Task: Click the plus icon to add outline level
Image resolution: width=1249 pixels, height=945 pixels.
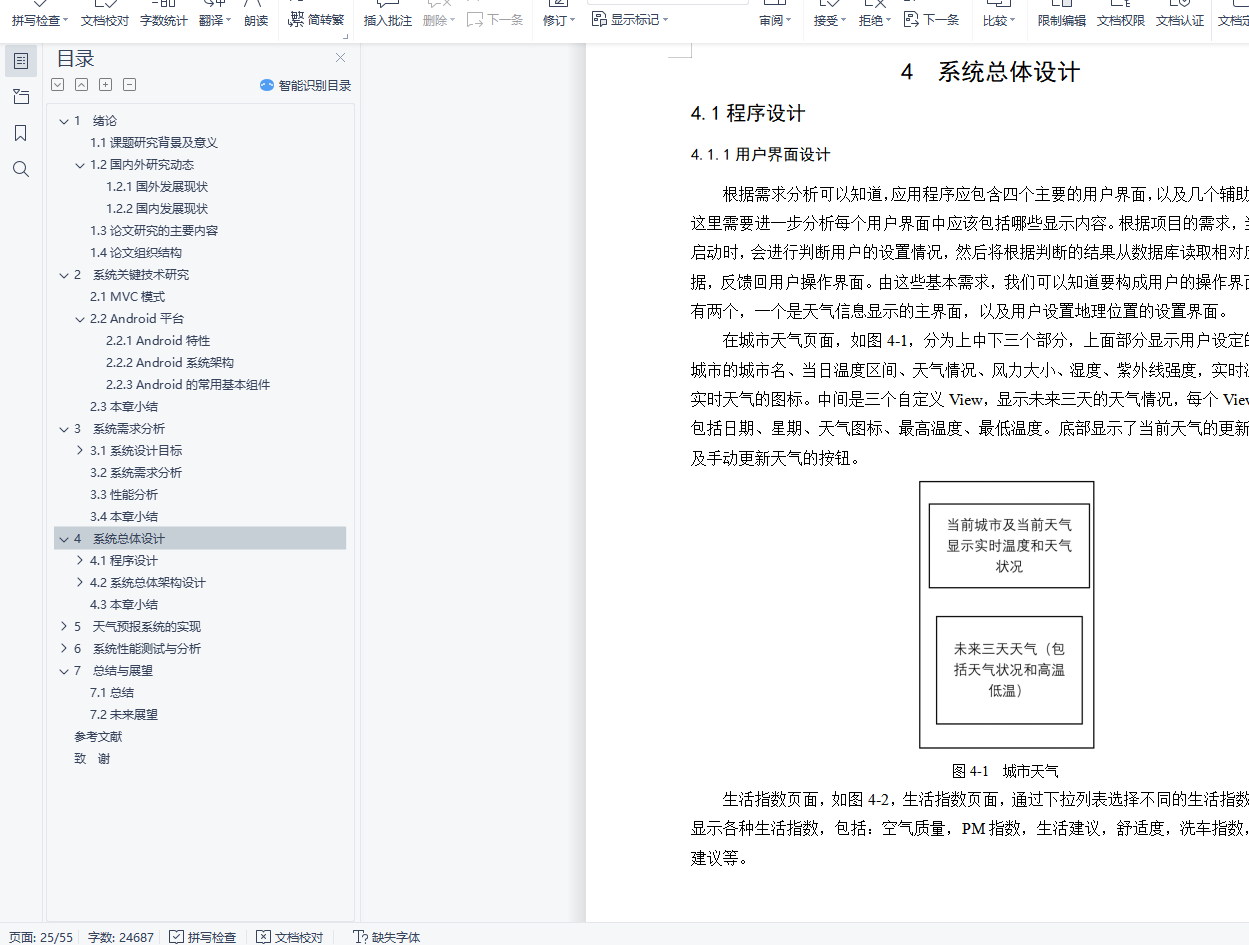Action: coord(106,85)
